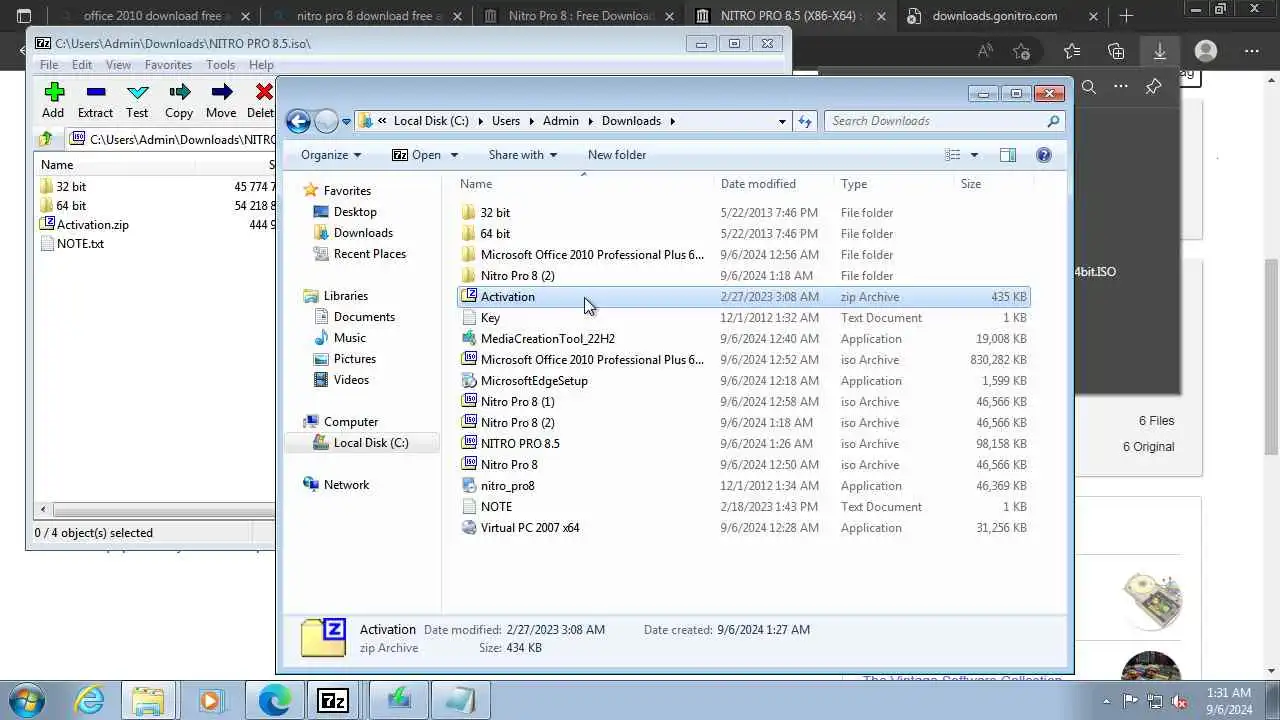
Task: Select Activation.zip in 7-Zip window
Action: click(x=92, y=225)
